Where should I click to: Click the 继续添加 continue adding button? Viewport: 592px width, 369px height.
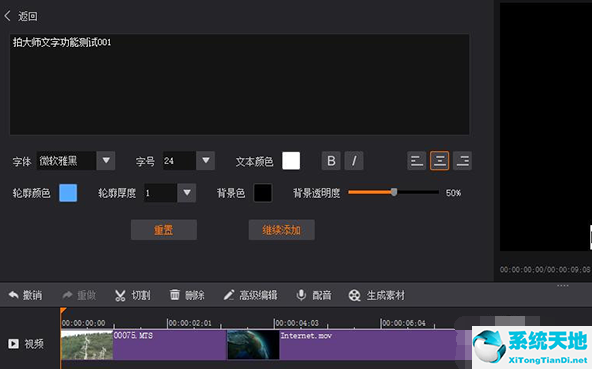click(282, 230)
